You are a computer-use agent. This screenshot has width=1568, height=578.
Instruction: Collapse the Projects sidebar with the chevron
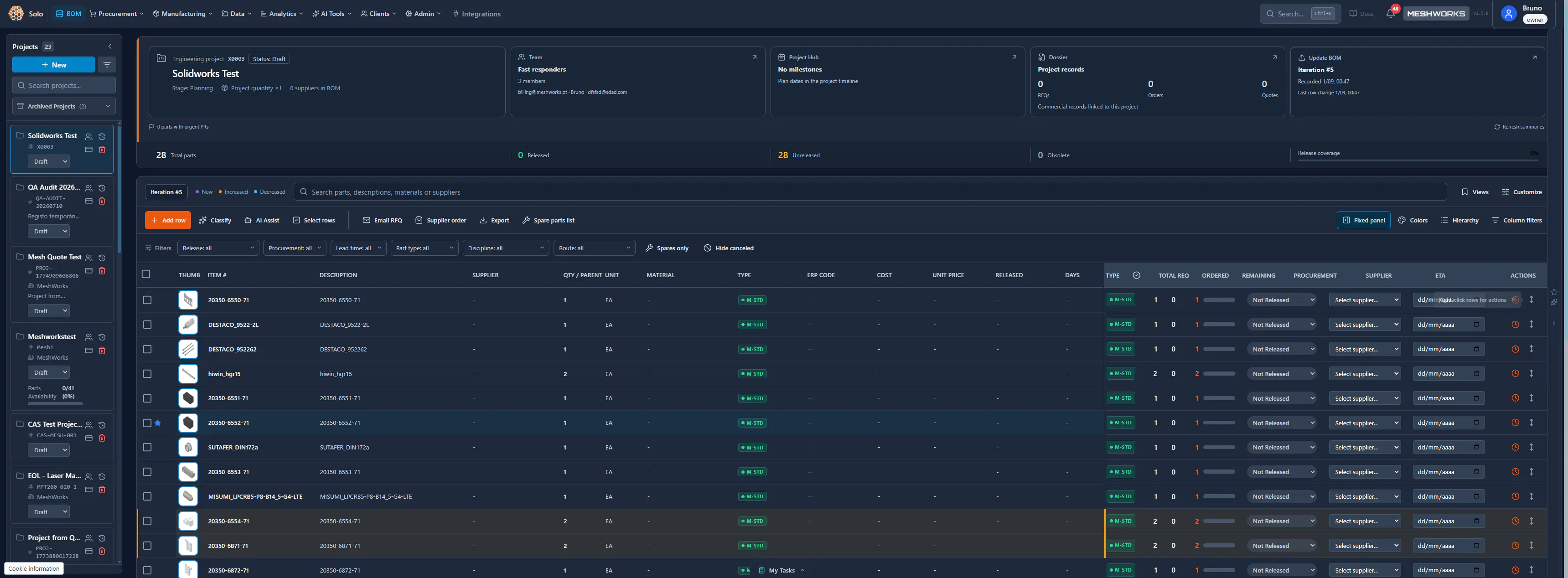point(109,46)
